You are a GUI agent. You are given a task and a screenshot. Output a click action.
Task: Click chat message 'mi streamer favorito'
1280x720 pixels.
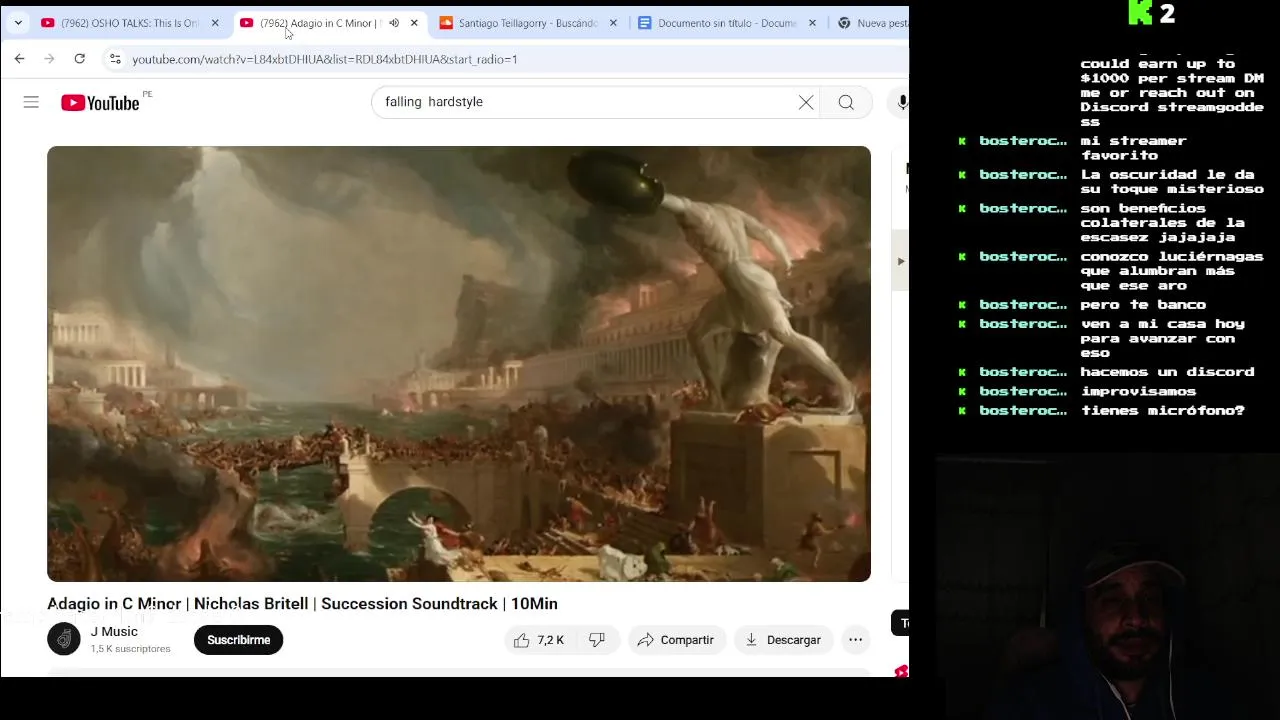pyautogui.click(x=1133, y=148)
